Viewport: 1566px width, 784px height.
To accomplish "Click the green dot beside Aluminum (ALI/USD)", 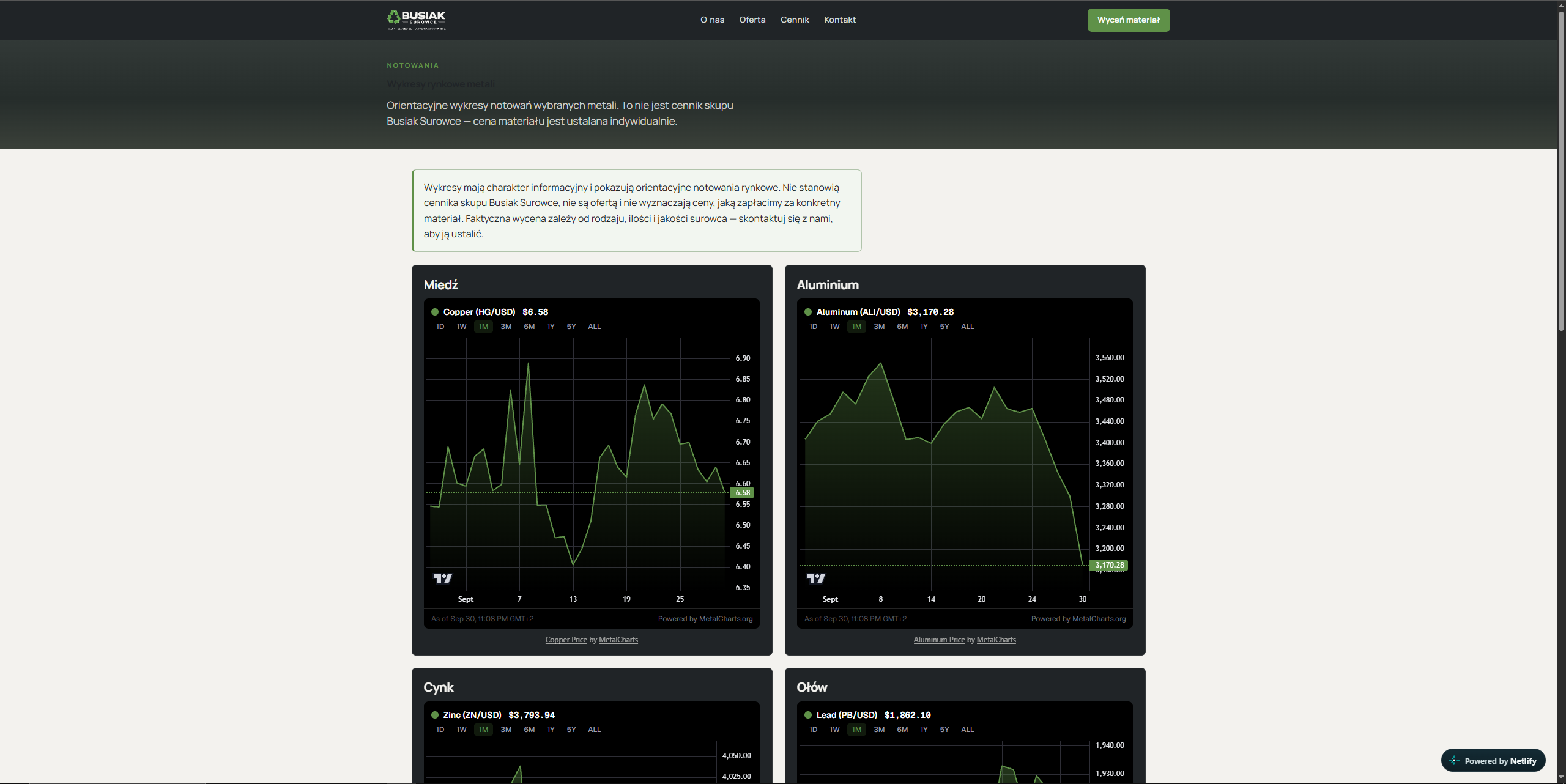I will click(808, 312).
